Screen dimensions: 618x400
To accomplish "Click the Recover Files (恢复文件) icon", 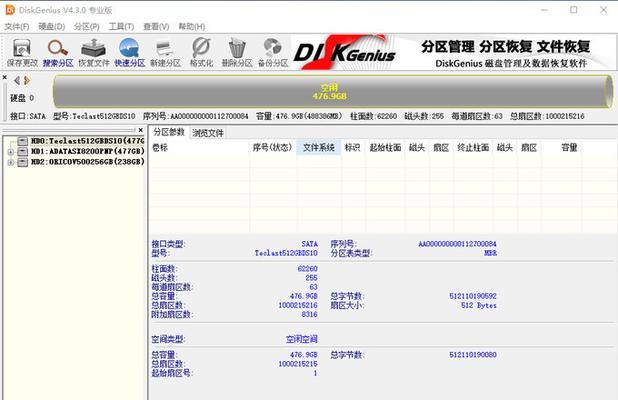I will [93, 52].
